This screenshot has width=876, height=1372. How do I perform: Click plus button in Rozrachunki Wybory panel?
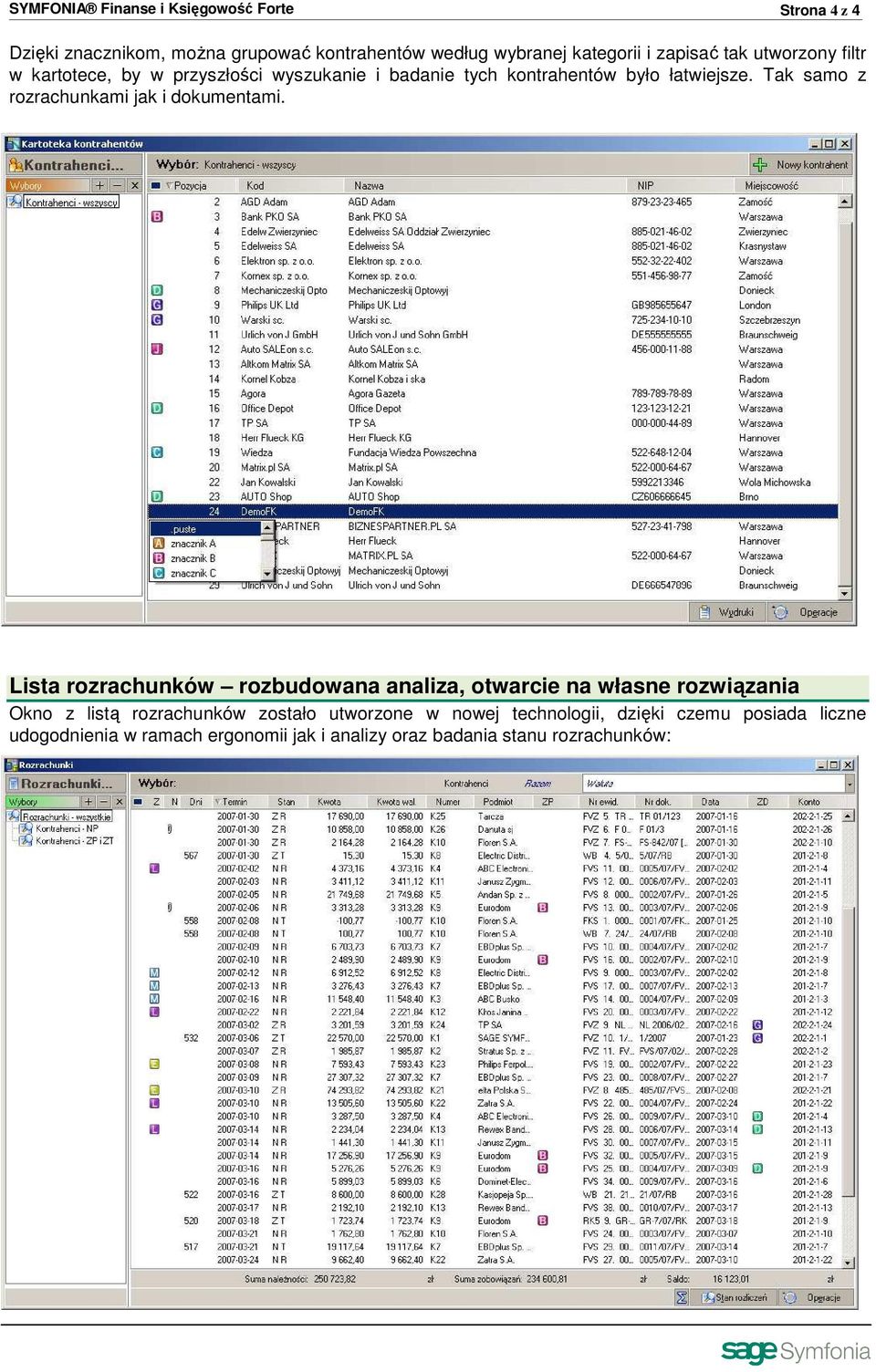(89, 803)
